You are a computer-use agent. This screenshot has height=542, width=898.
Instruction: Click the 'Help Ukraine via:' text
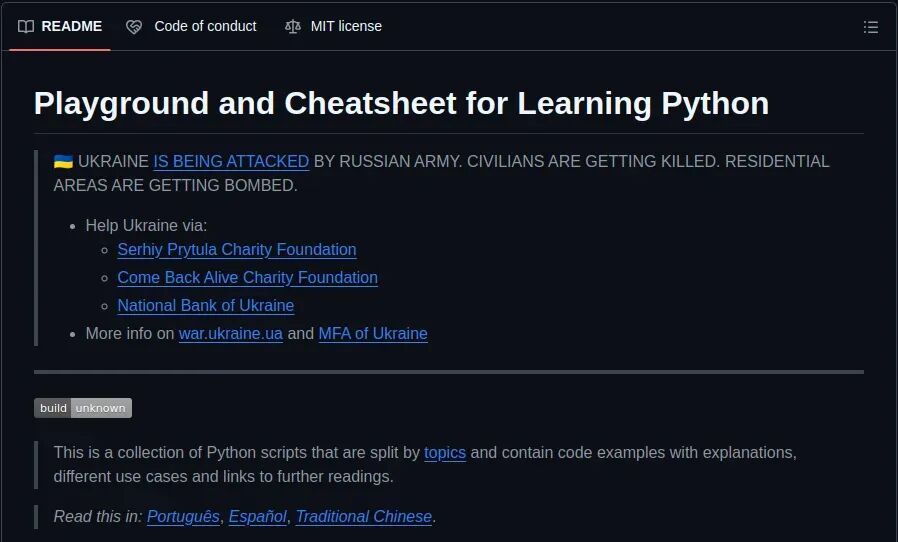[x=146, y=226]
